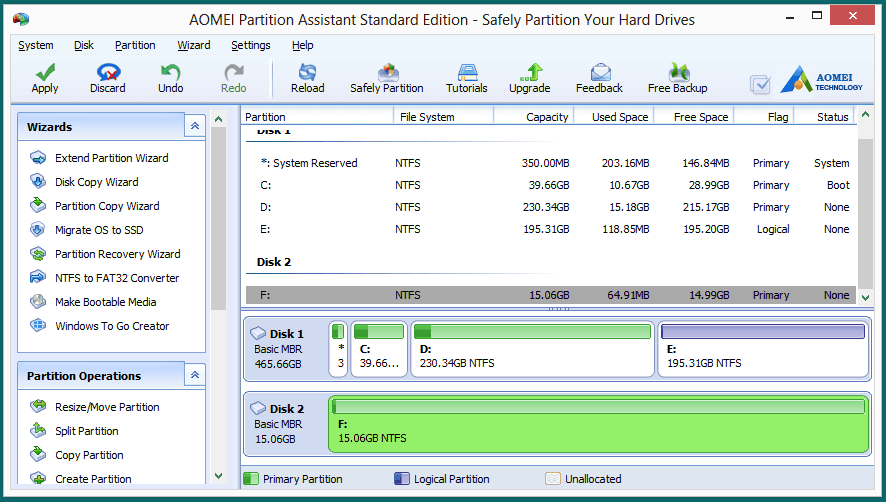Launch the Extend Partition Wizard
The height and width of the screenshot is (502, 886).
coord(111,158)
